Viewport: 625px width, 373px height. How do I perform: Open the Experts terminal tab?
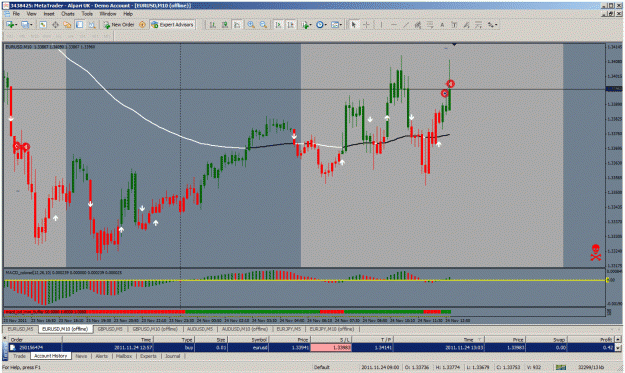click(148, 356)
